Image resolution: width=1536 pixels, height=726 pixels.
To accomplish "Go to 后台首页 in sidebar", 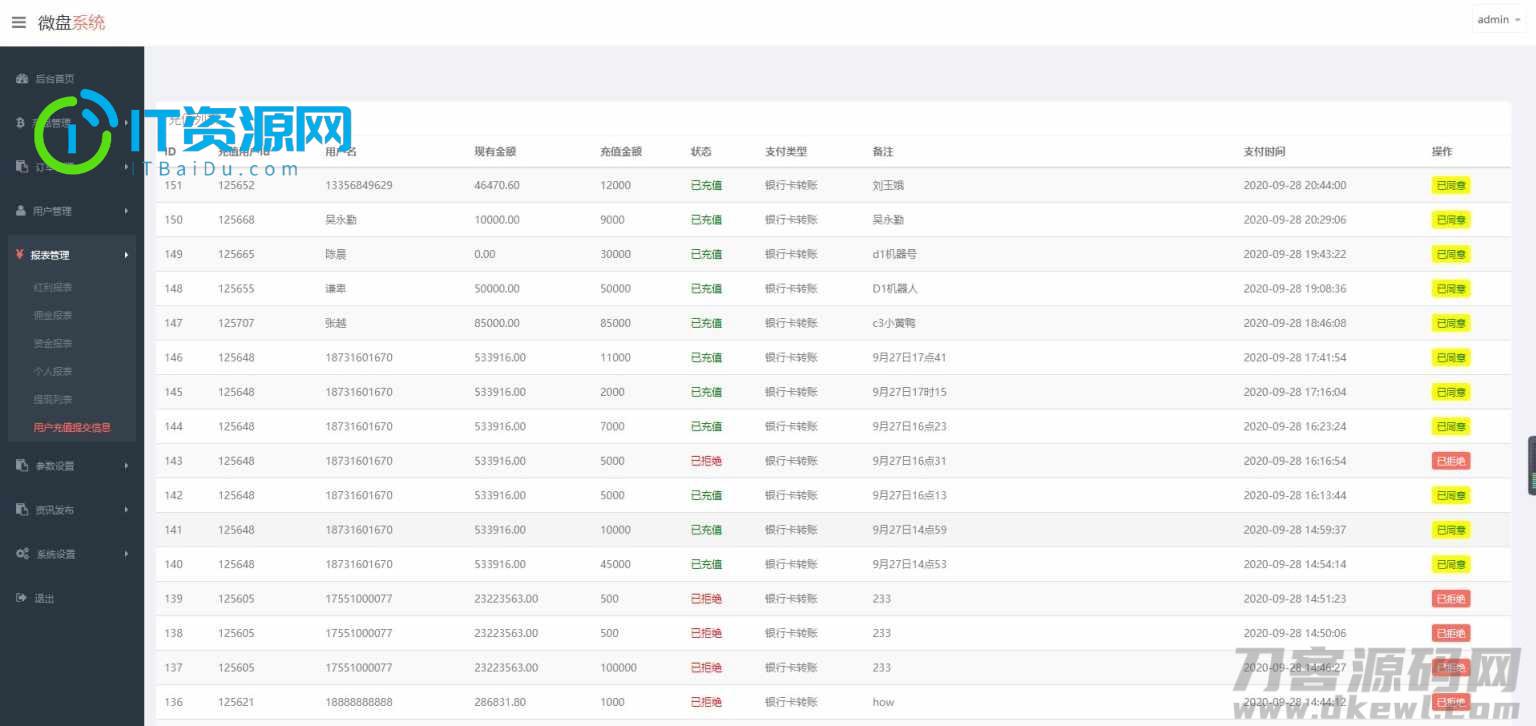I will click(55, 79).
